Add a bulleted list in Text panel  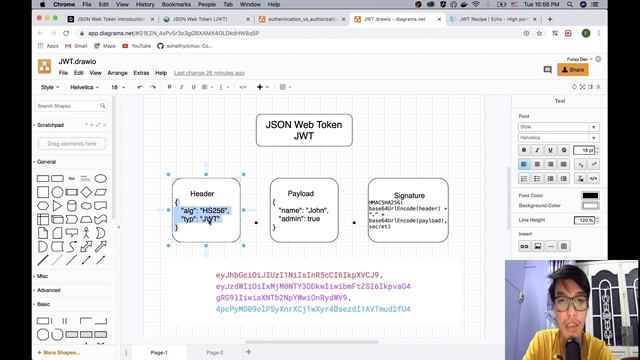[537, 178]
